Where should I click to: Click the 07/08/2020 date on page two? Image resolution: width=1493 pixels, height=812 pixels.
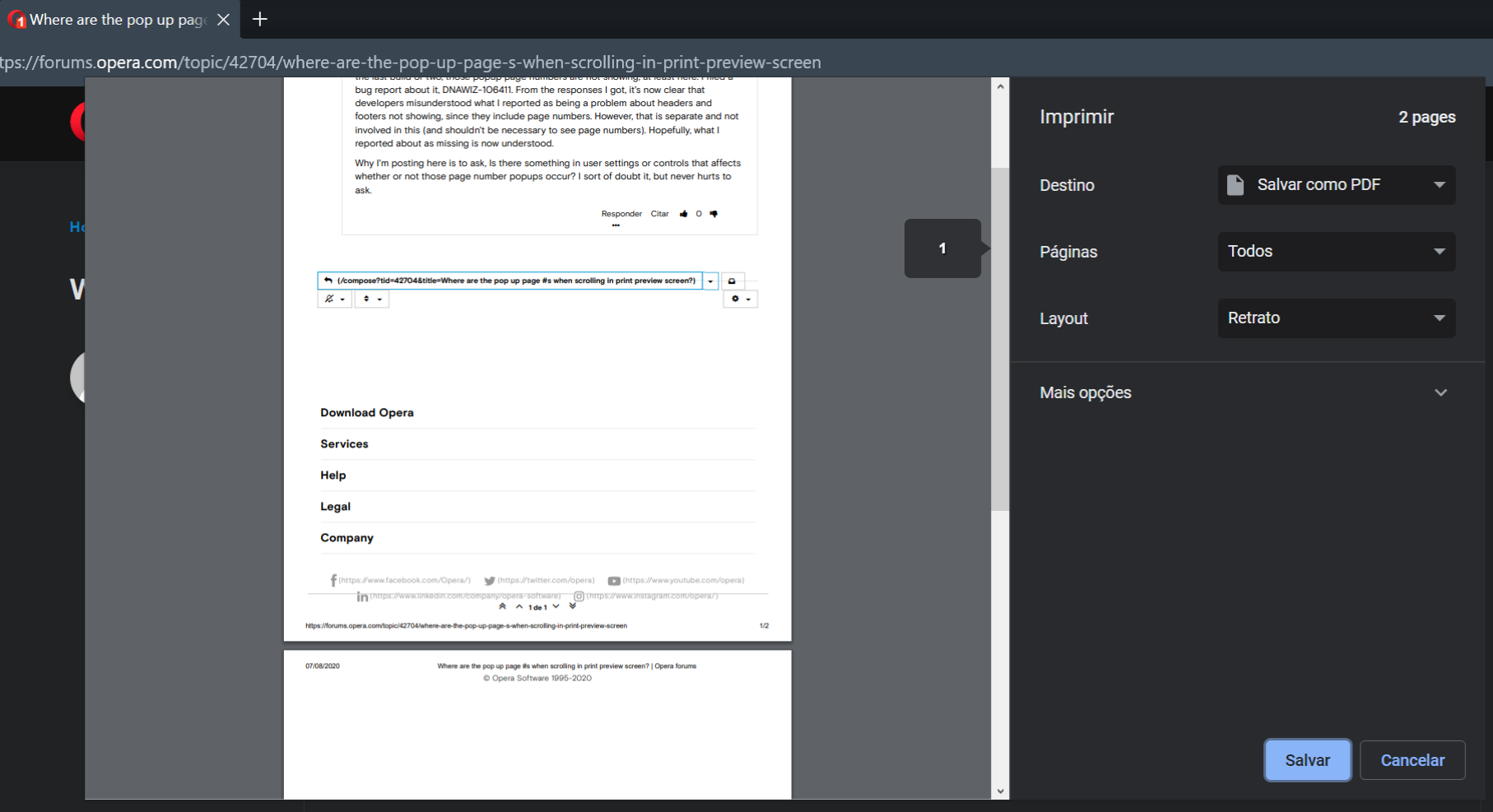pos(323,666)
